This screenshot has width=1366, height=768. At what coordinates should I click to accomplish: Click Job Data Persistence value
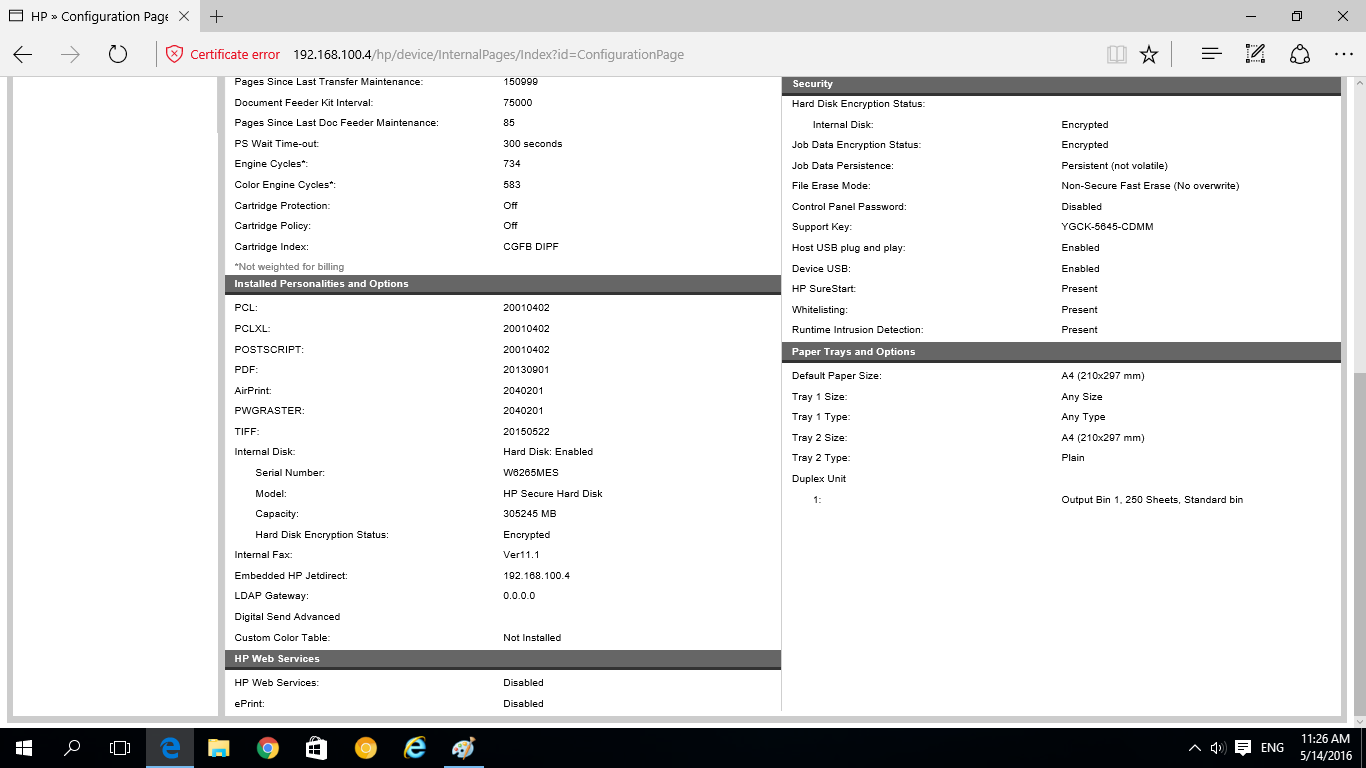[x=1114, y=166]
